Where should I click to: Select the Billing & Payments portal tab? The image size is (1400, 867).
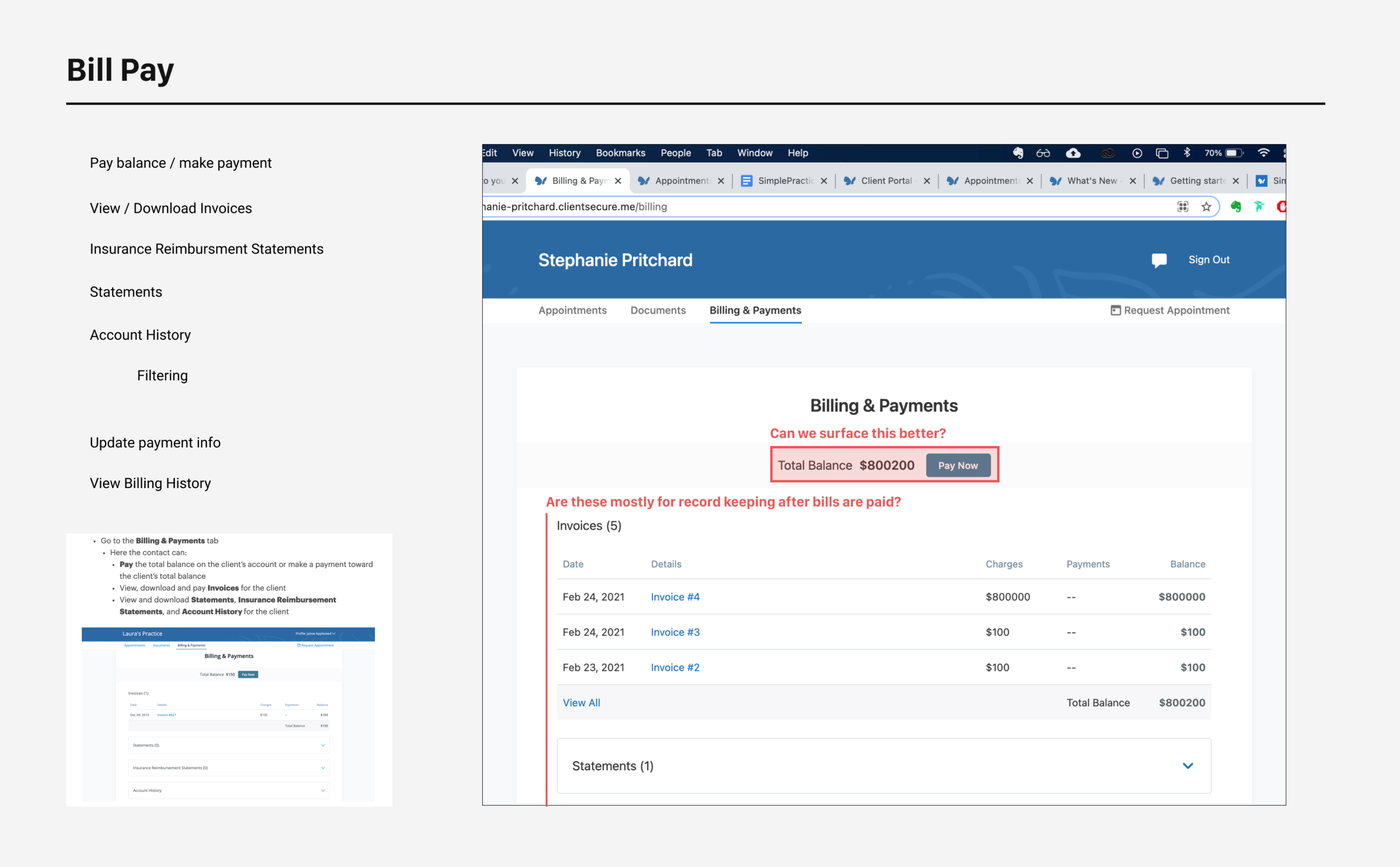point(755,310)
